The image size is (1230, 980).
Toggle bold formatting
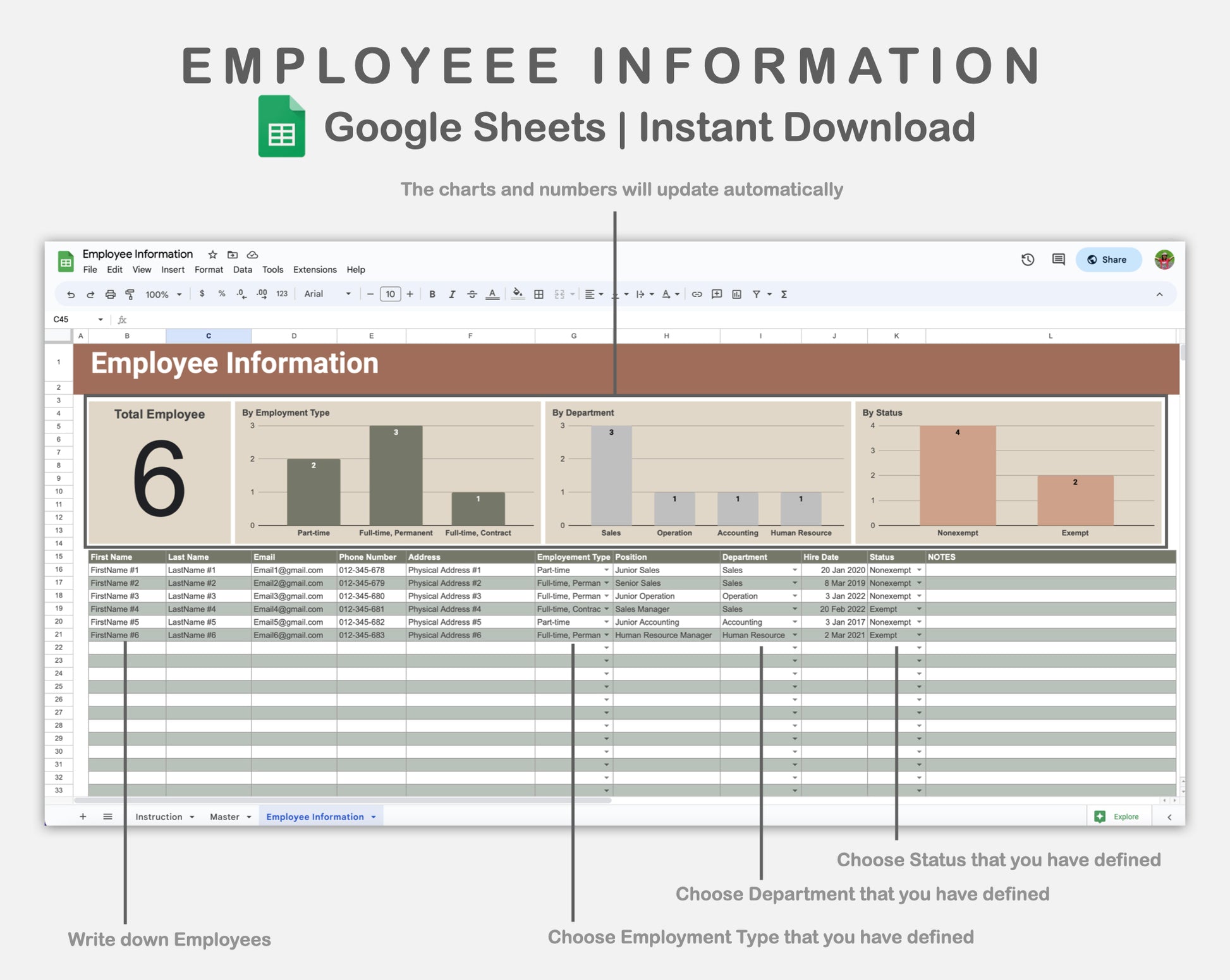coord(432,294)
